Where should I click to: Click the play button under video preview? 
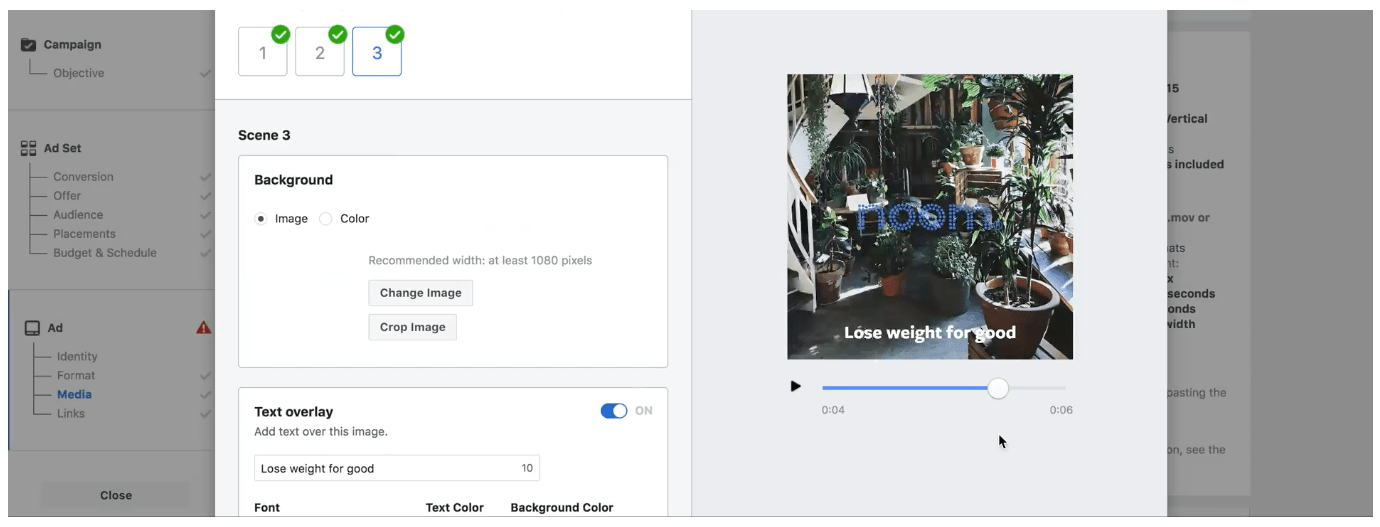coord(796,386)
